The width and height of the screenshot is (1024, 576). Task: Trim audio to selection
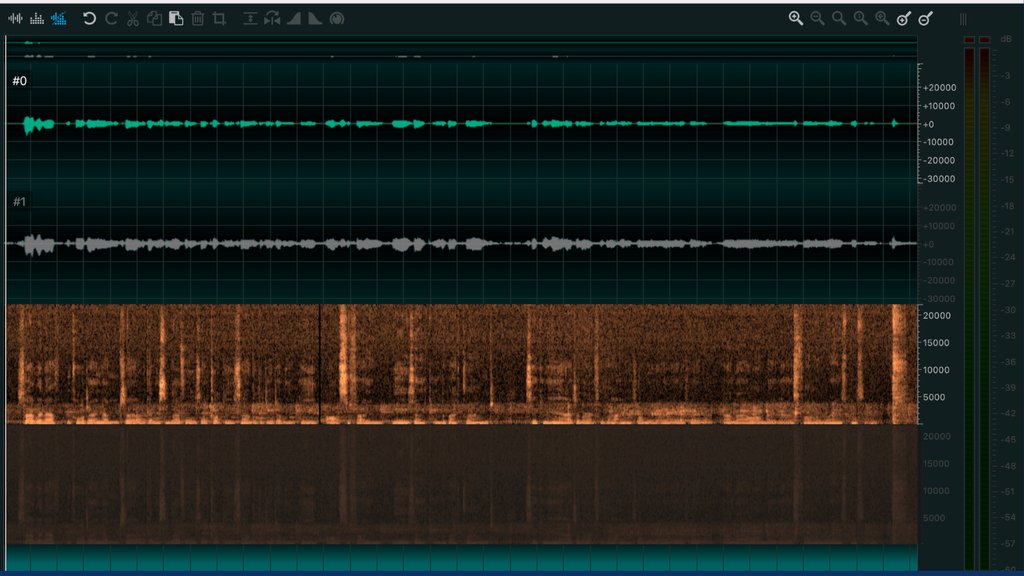click(221, 17)
